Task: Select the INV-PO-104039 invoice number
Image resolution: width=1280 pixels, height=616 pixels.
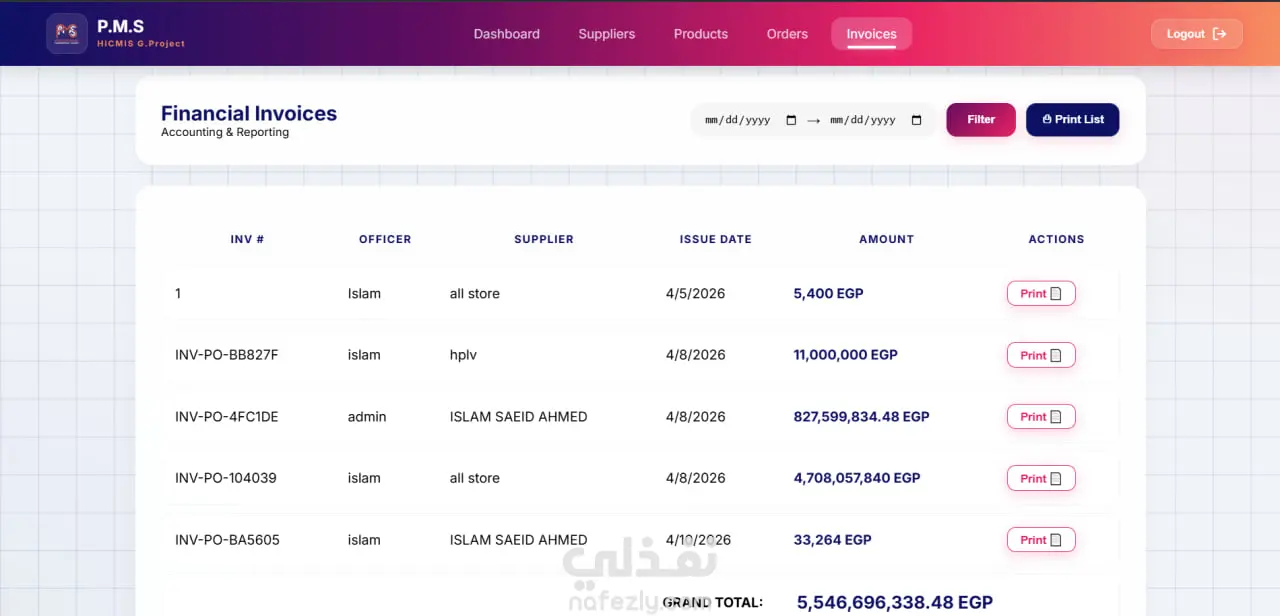Action: pyautogui.click(x=226, y=478)
